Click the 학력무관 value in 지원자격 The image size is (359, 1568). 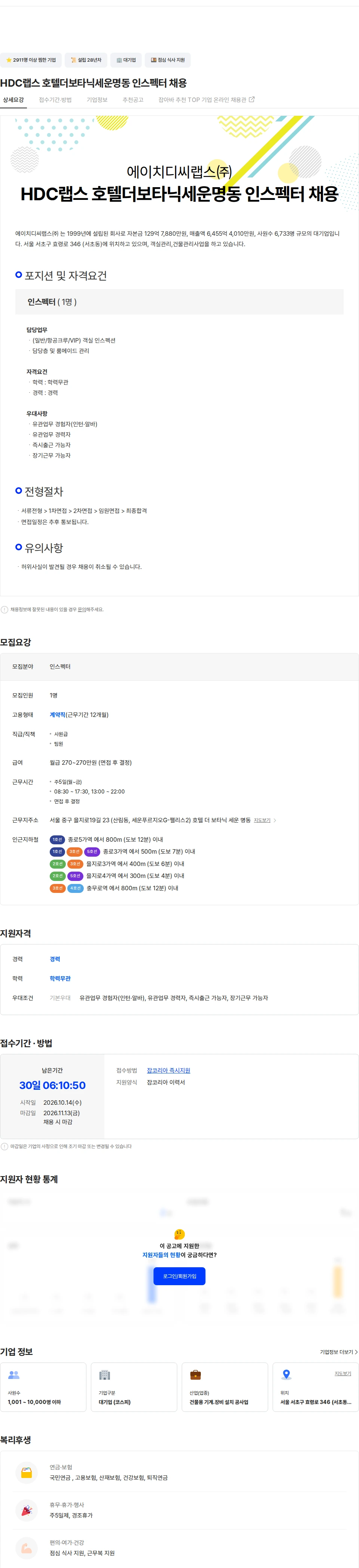[60, 978]
